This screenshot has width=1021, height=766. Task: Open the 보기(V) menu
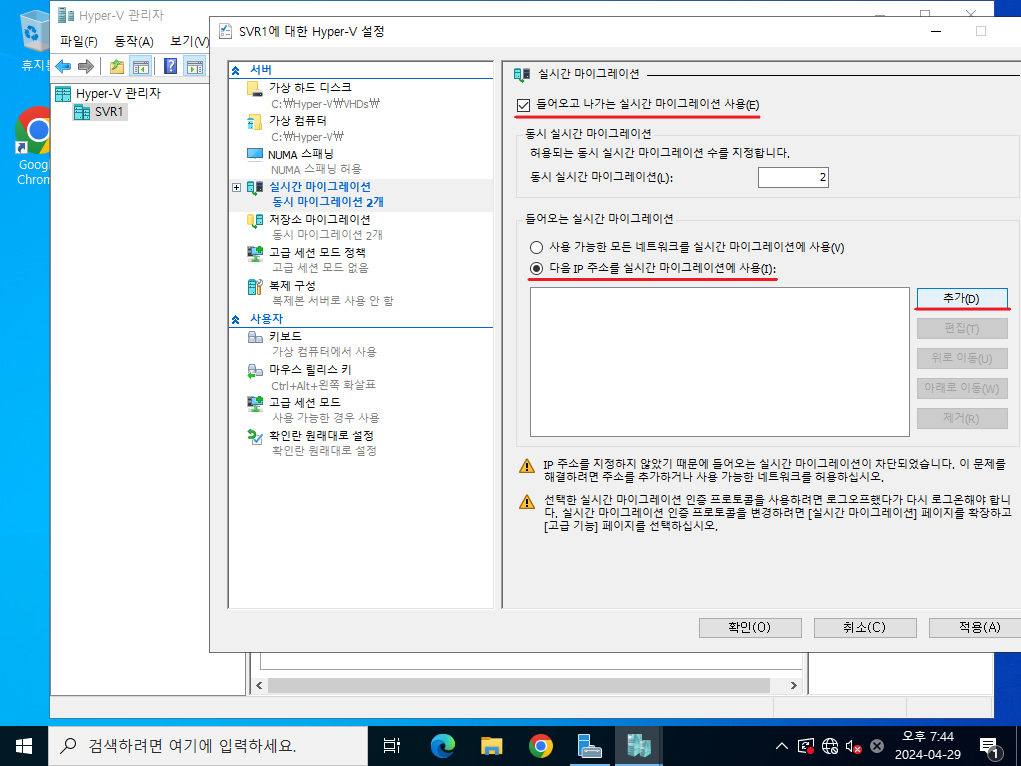(189, 42)
